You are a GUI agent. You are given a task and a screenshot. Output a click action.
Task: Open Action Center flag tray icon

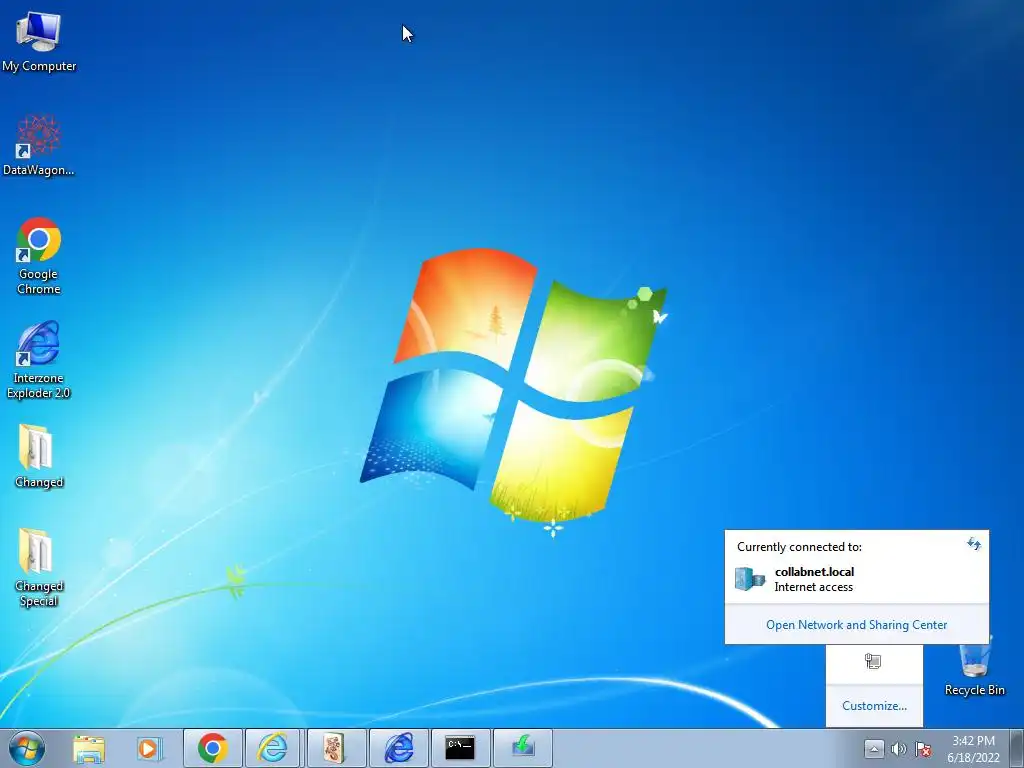pyautogui.click(x=923, y=749)
